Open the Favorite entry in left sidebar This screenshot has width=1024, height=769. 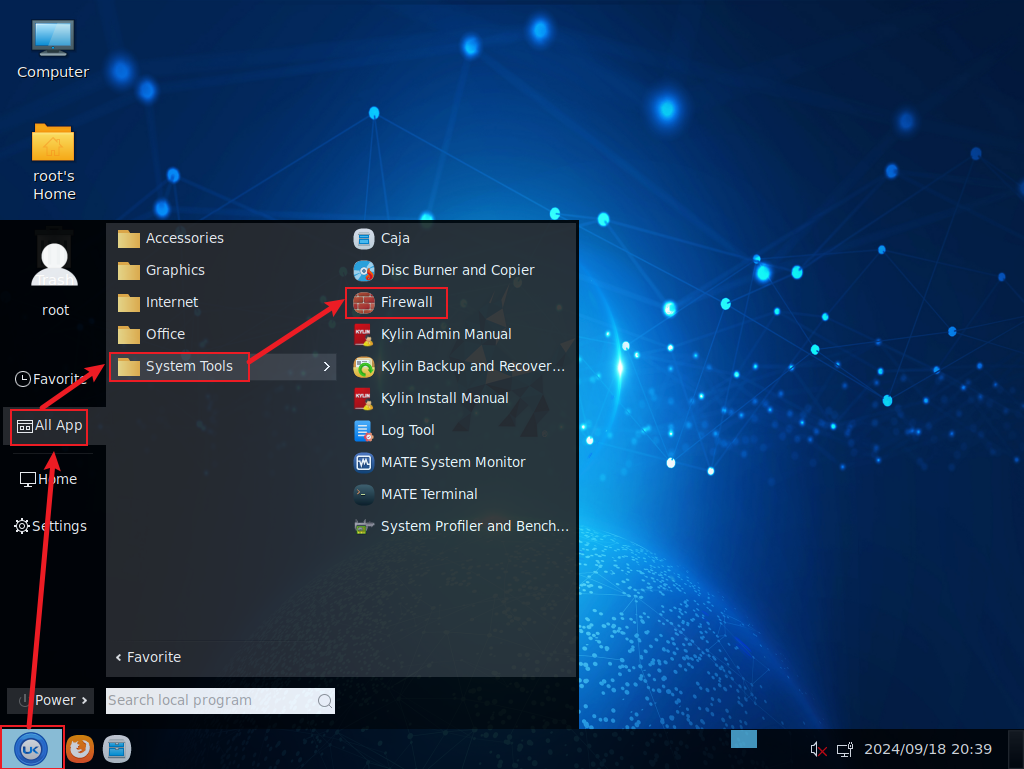coord(50,379)
